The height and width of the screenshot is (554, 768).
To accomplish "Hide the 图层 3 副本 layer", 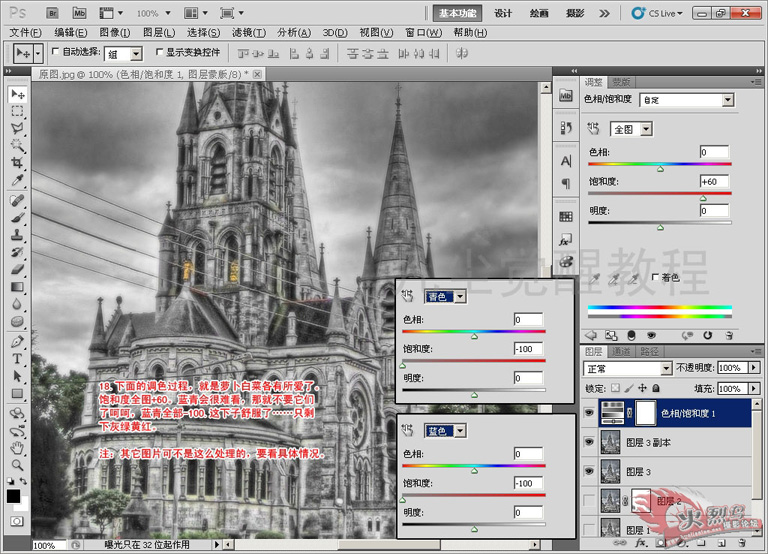I will [x=589, y=442].
